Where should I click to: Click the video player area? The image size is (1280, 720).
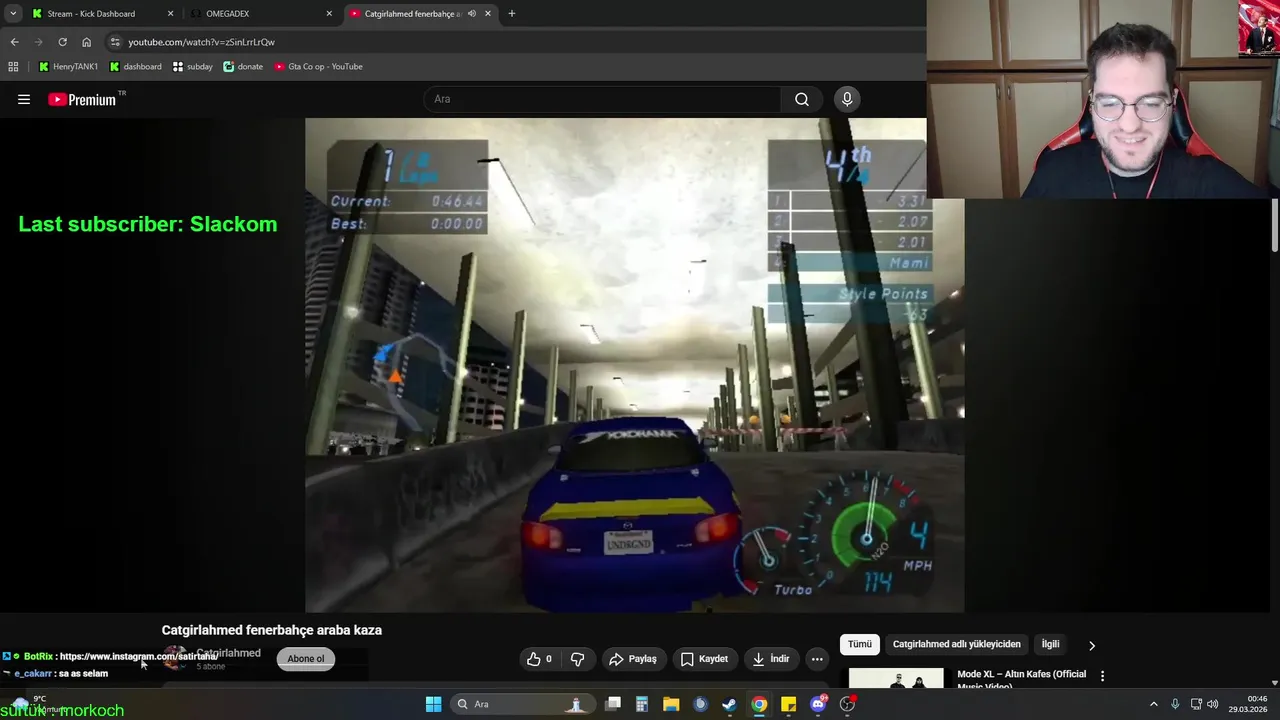point(634,365)
